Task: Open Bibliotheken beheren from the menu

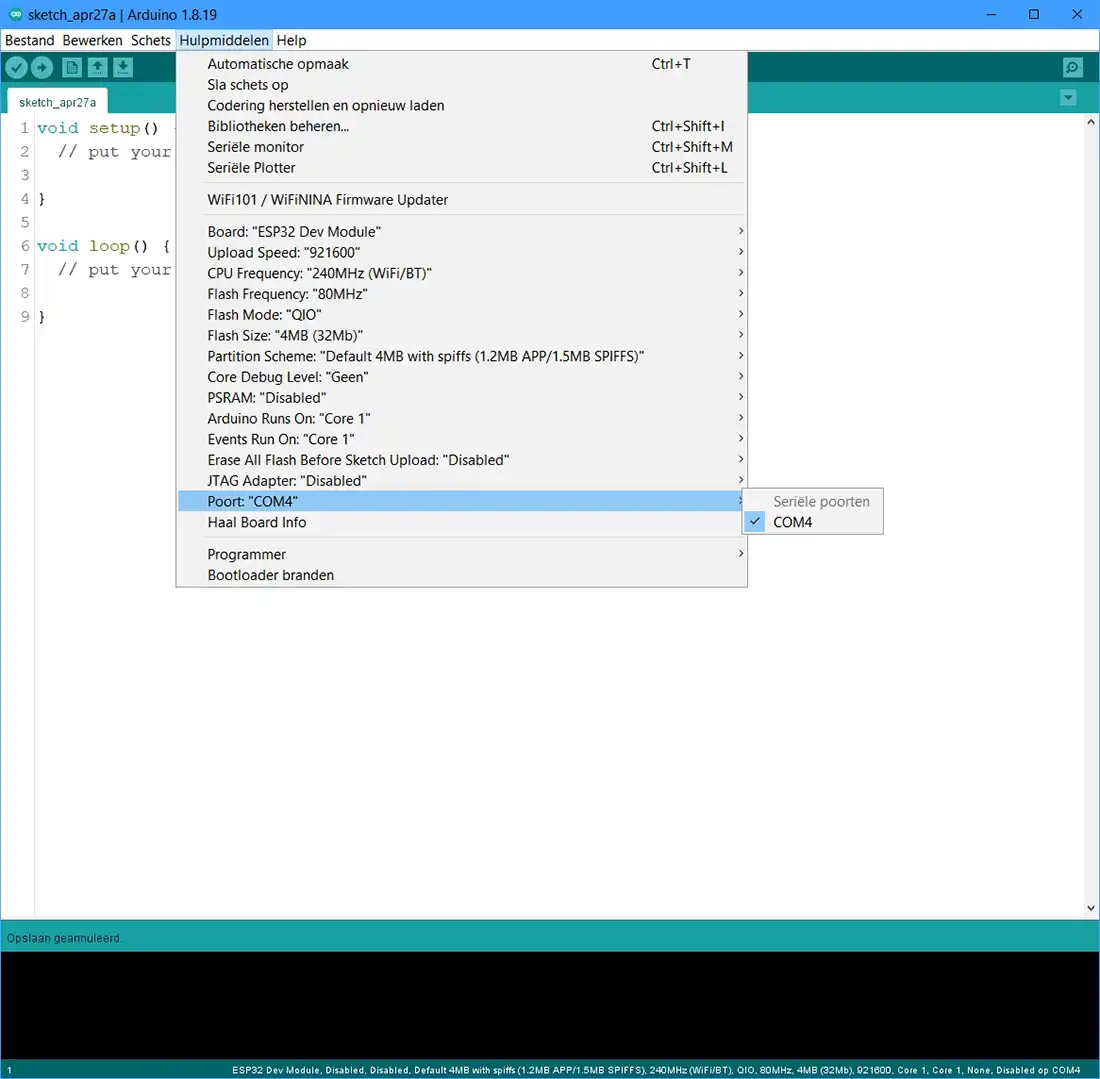Action: point(278,126)
